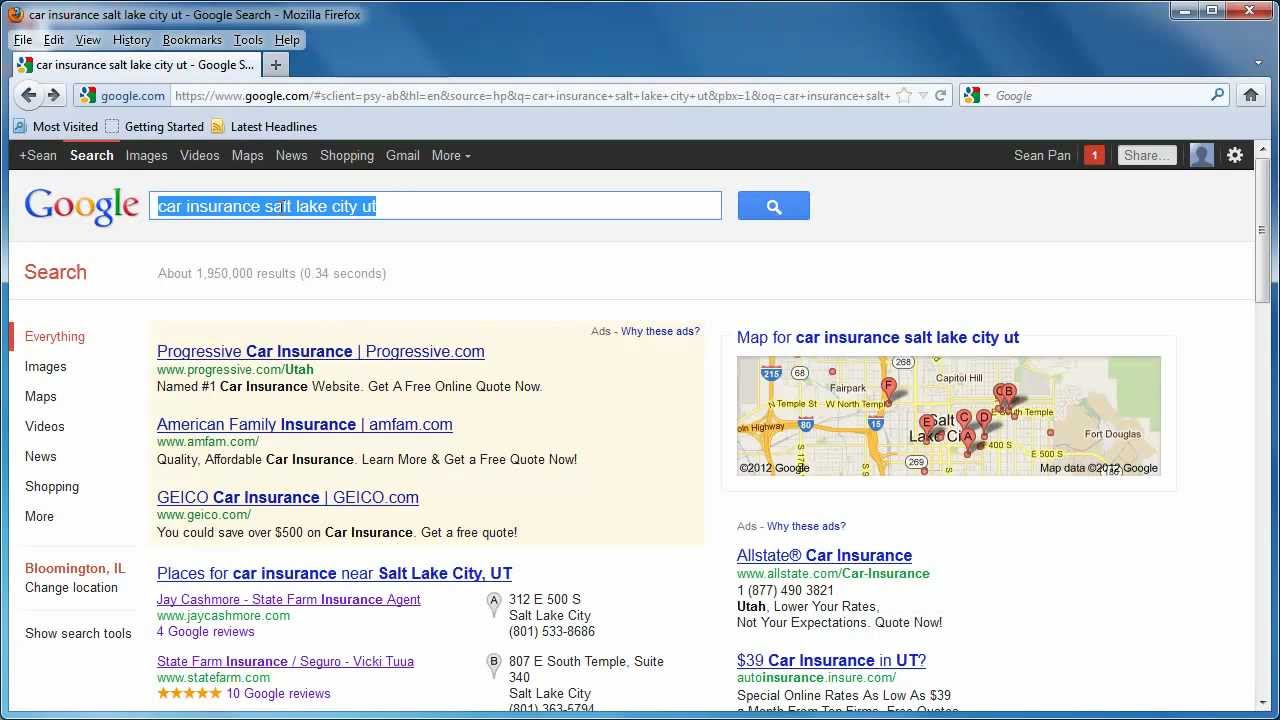This screenshot has width=1280, height=720.
Task: Click the google.com site identity button
Action: click(x=122, y=96)
